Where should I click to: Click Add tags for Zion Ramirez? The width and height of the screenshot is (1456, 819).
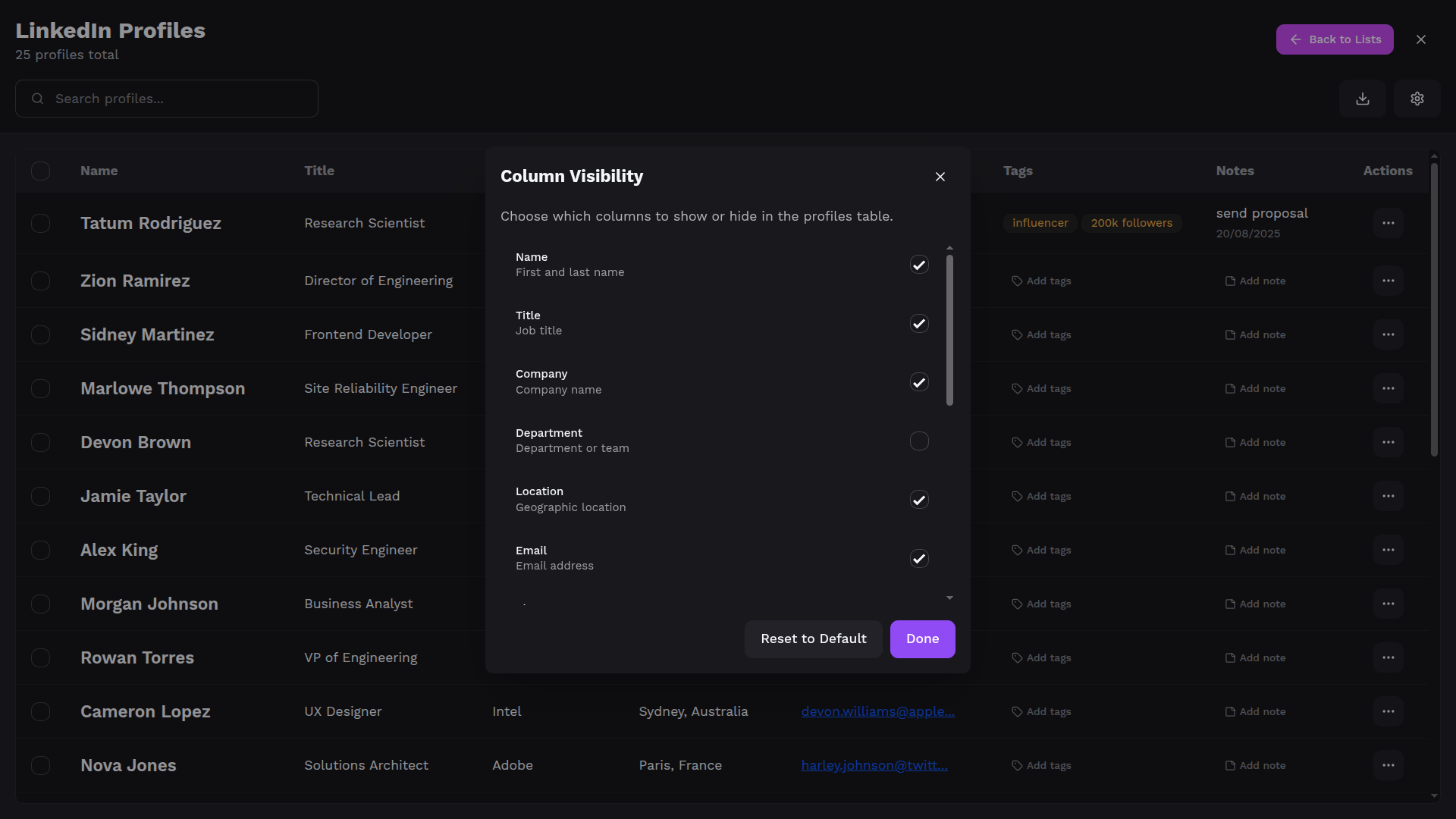tap(1041, 281)
